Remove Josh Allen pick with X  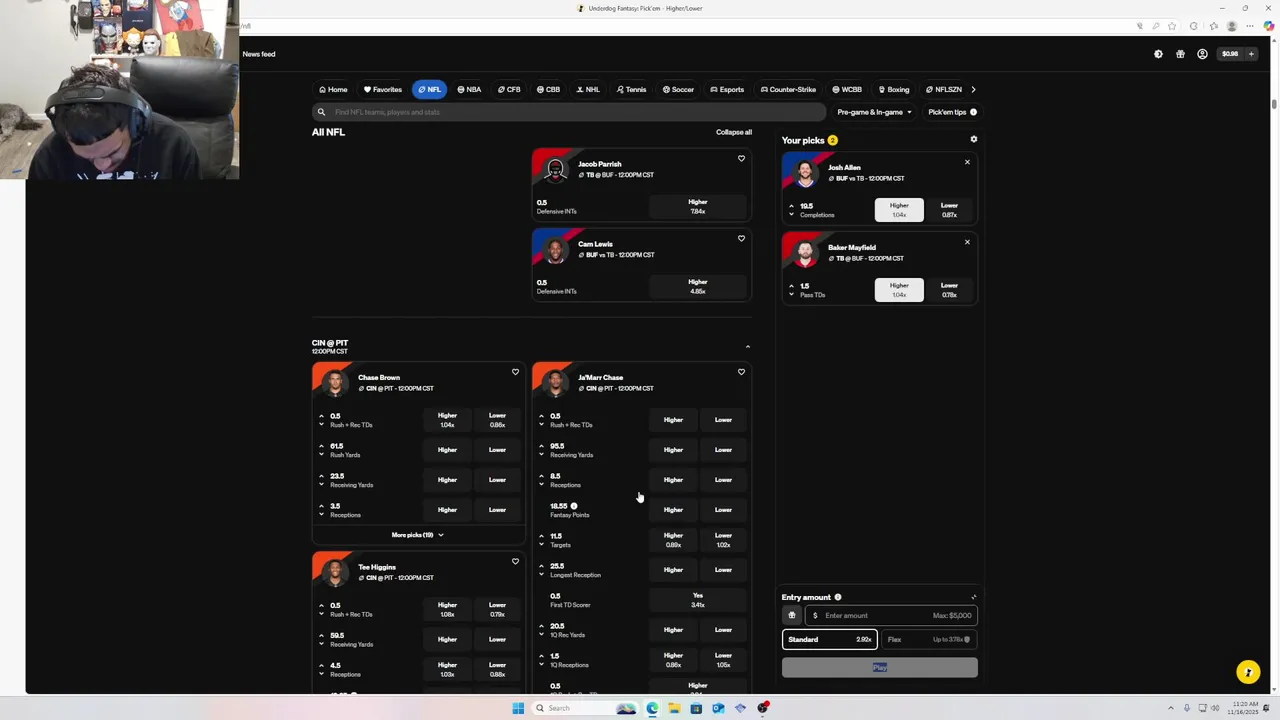point(967,162)
